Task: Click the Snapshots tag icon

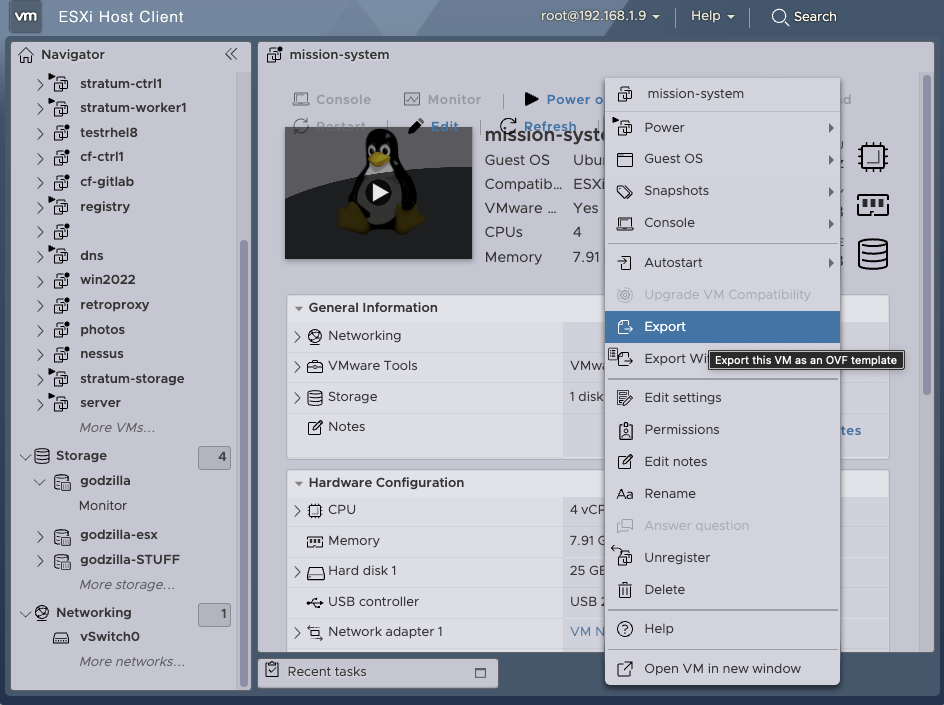Action: point(625,191)
